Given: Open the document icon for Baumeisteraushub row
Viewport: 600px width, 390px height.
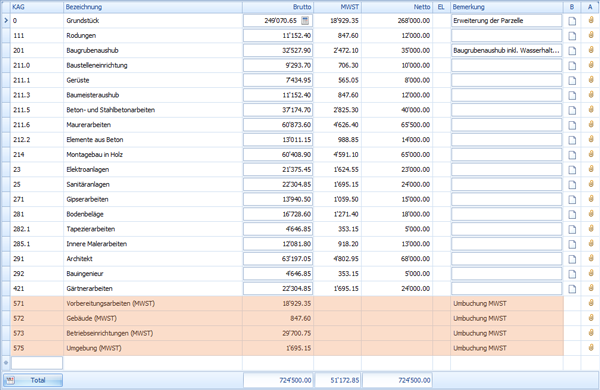Looking at the screenshot, I should click(572, 96).
